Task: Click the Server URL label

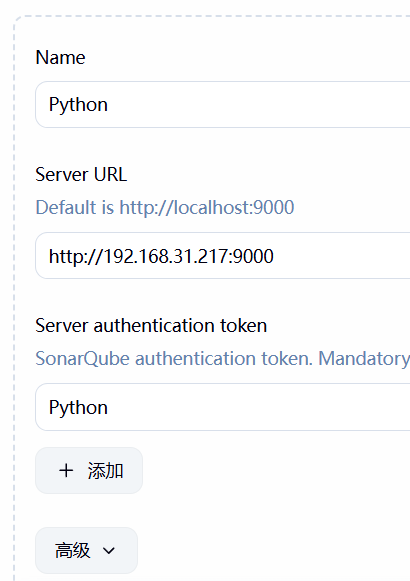Action: point(81,174)
